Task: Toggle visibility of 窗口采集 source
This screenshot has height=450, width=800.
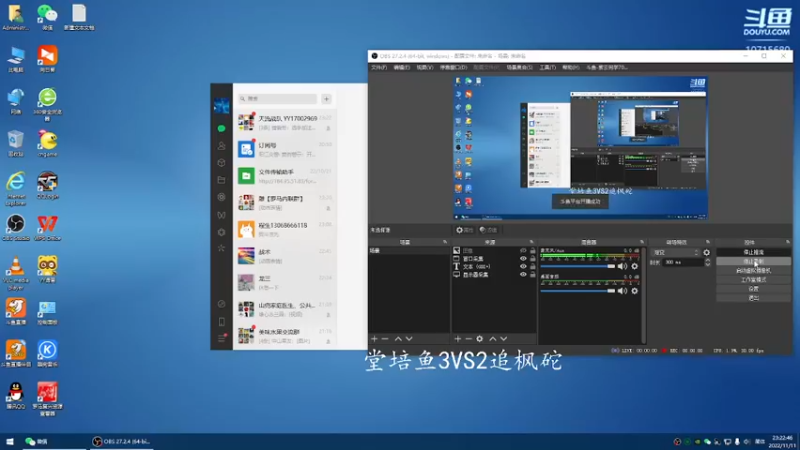Action: 523,259
